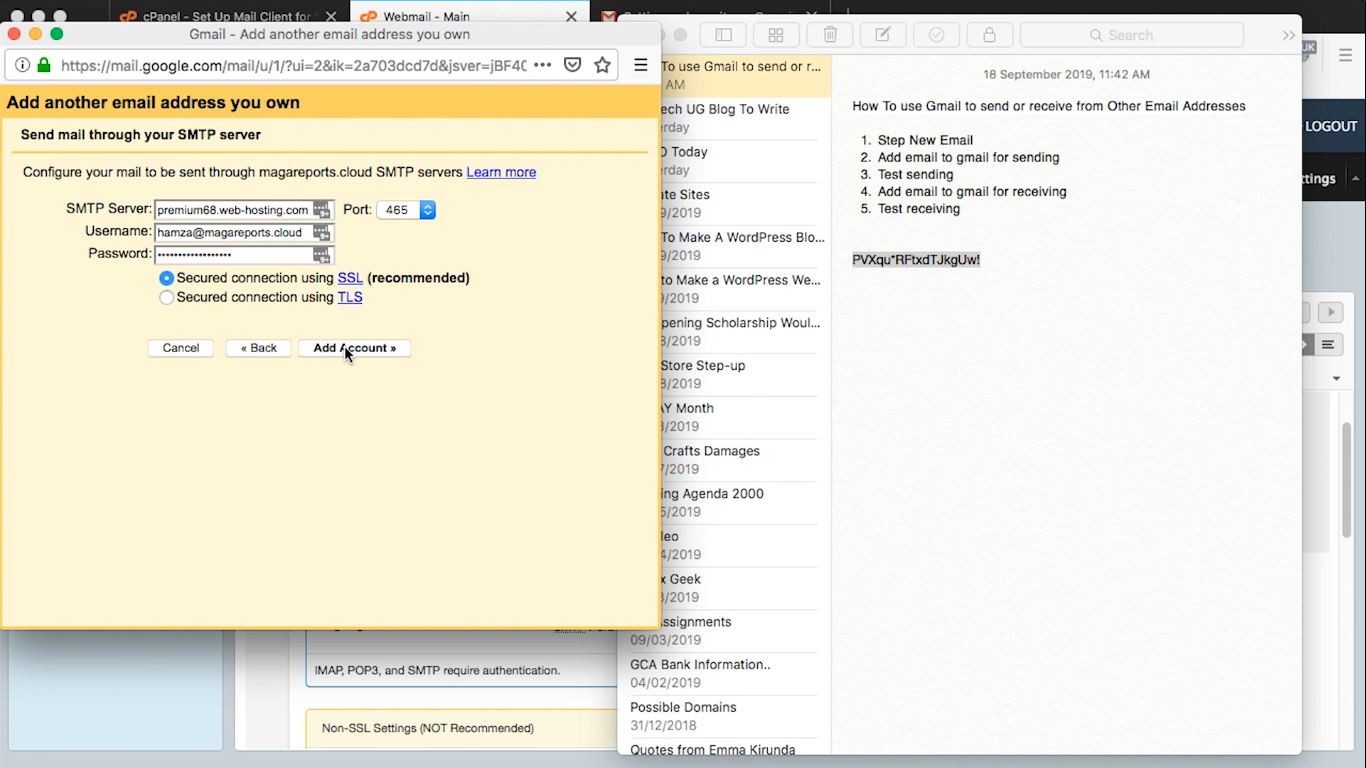Collapse the settings arrow next to LOGOUT area
Screen dimensions: 1366x768
(1355, 178)
